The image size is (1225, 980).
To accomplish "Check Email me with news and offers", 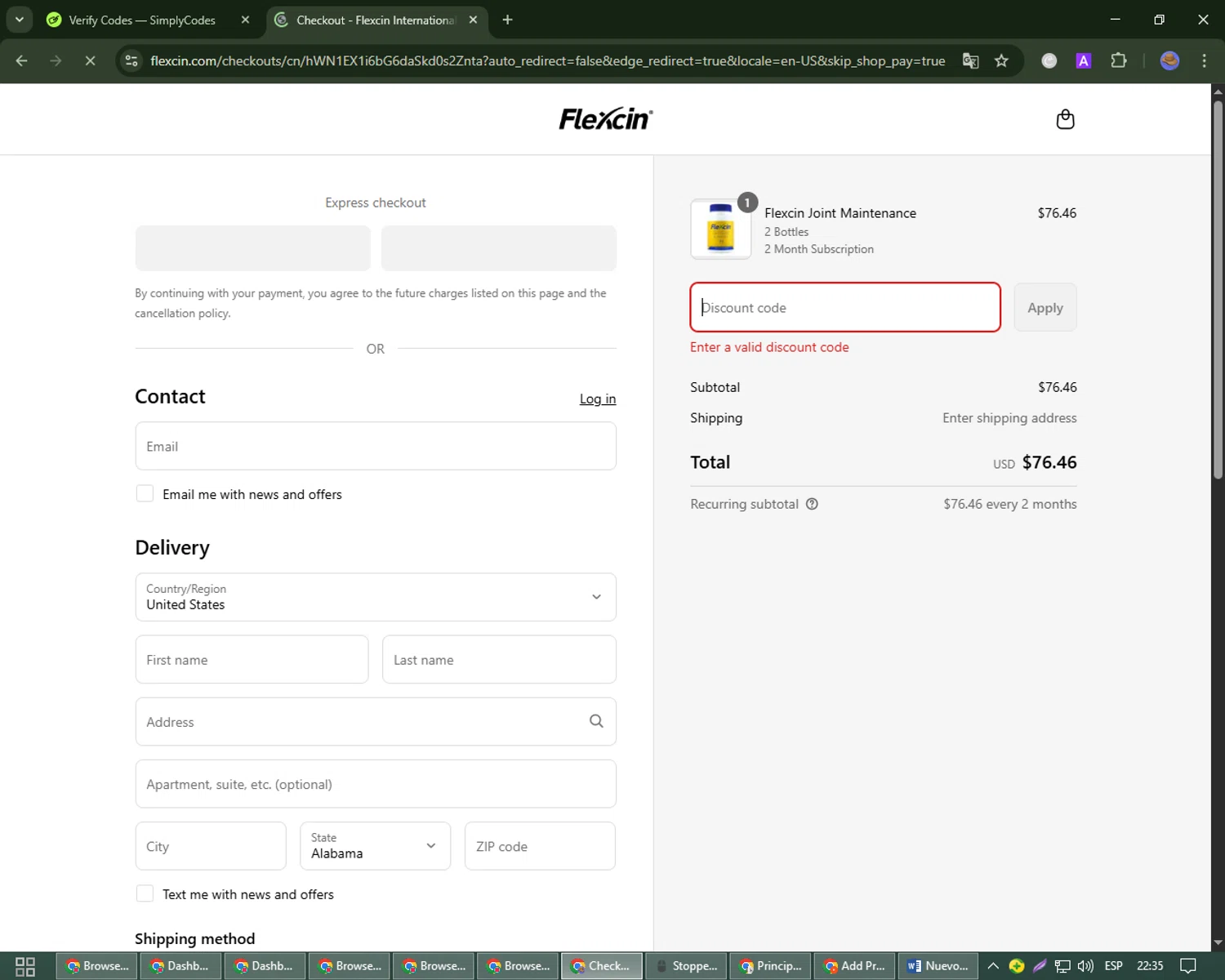I will [x=145, y=493].
